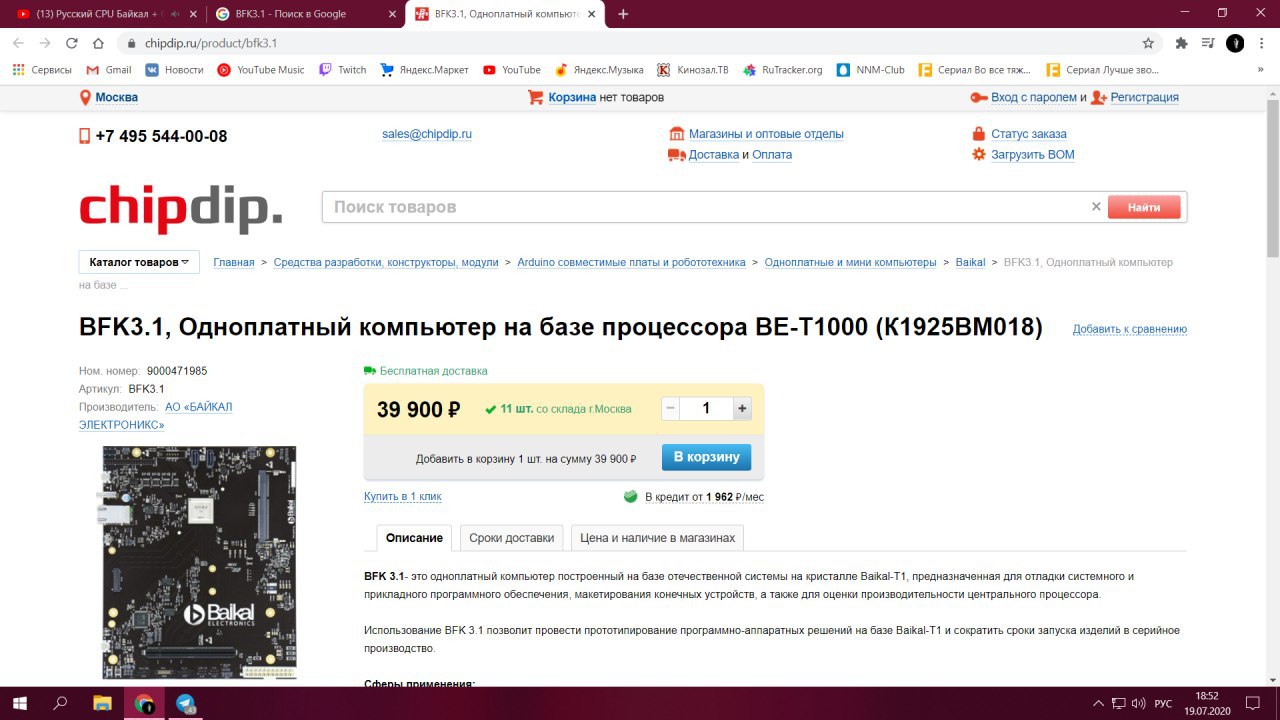Open Магазины и оптовые отделы
Screen dimensions: 1280x720
click(766, 134)
